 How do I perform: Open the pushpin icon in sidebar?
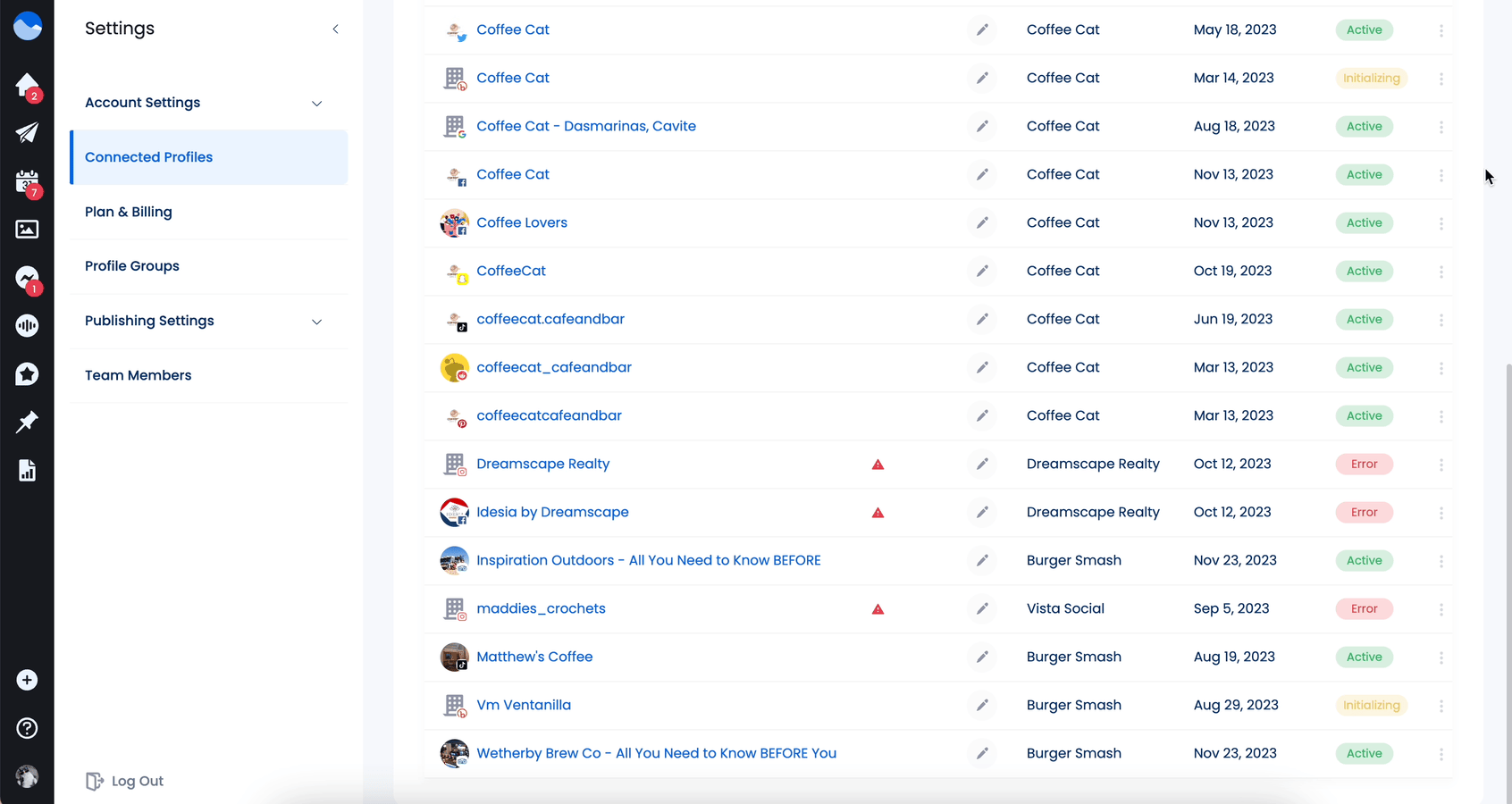(27, 422)
